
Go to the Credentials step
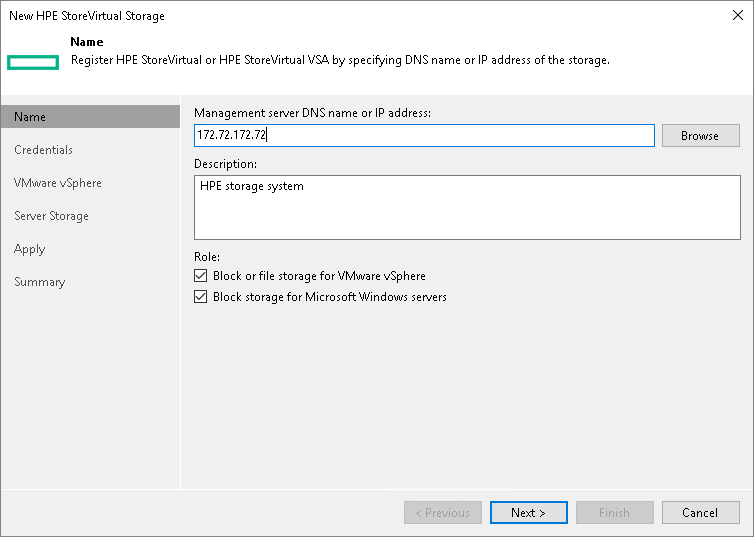click(43, 150)
